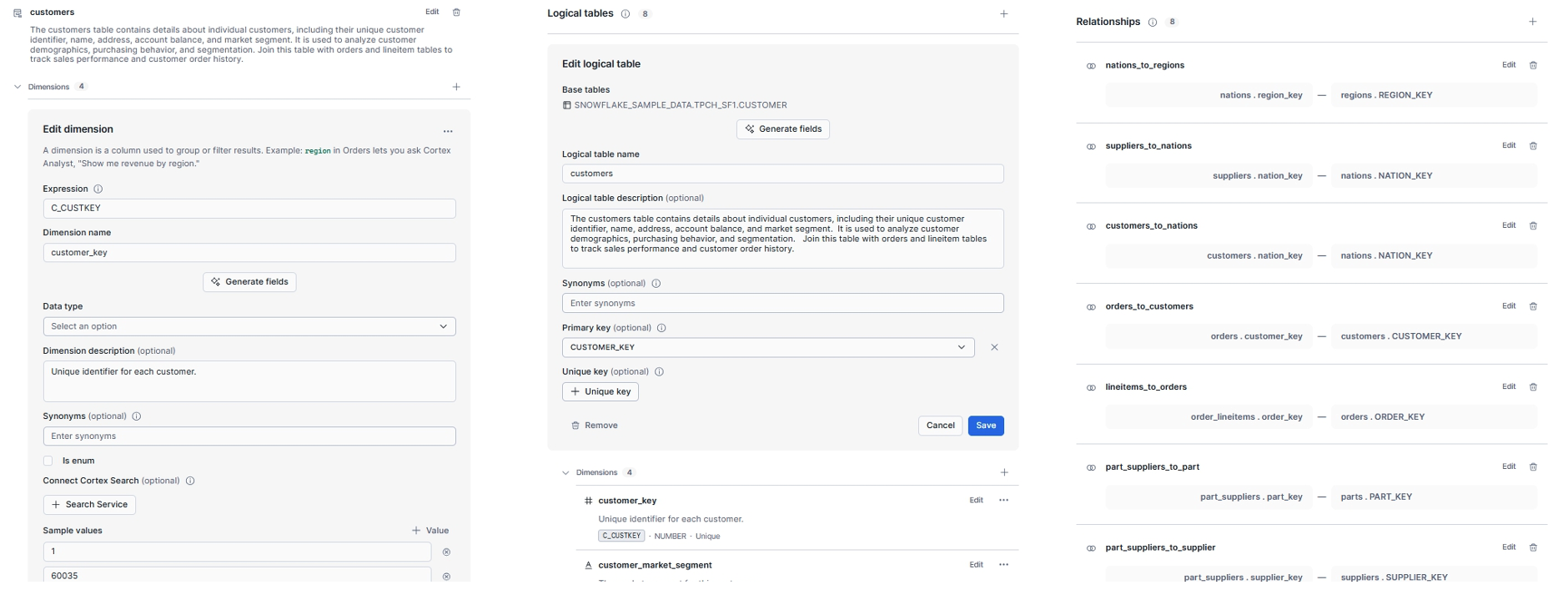Delete the nations_to_regions relationship
Viewport: 1568px width, 605px height.
[1533, 65]
